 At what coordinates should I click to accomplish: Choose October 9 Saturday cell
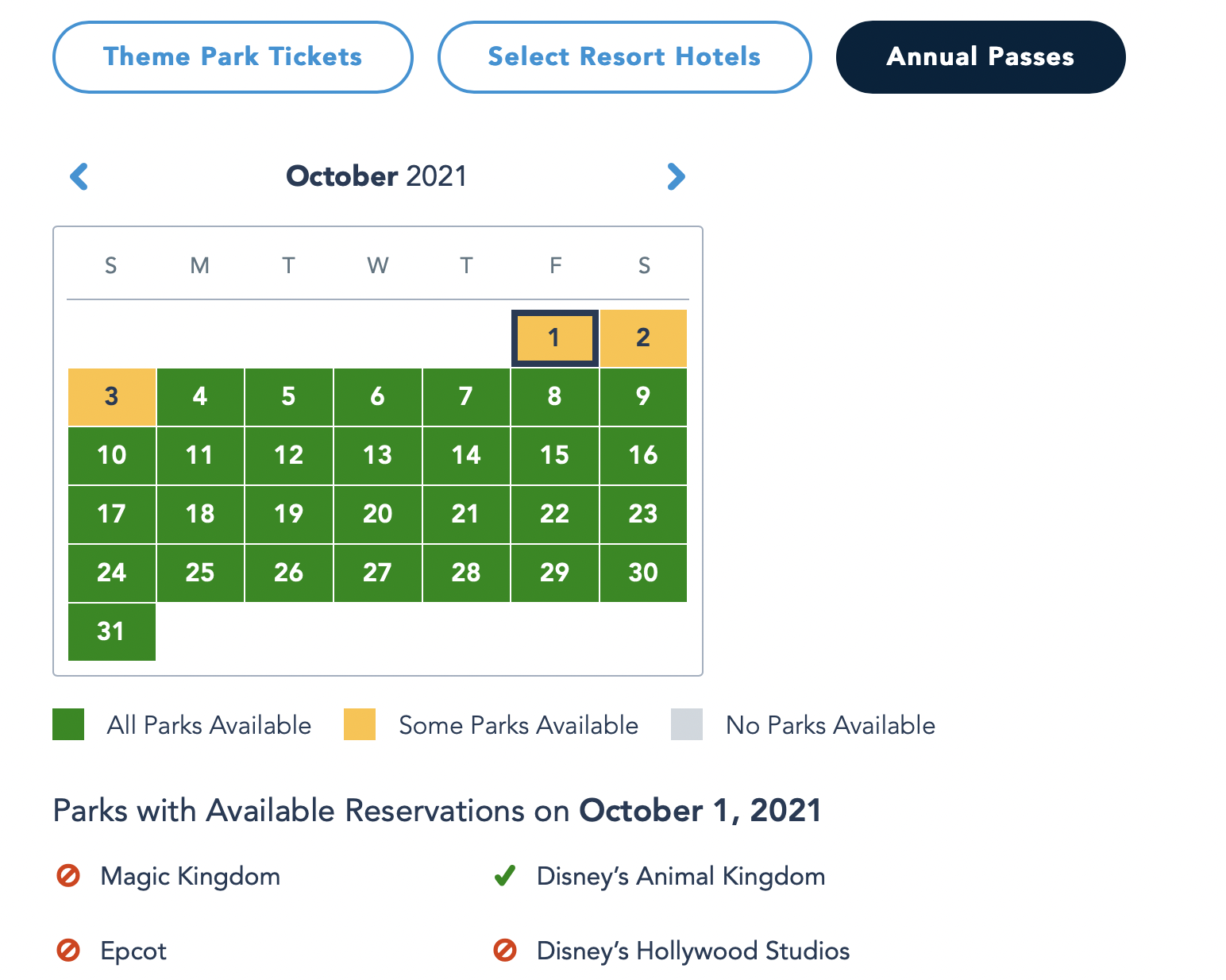click(x=643, y=396)
